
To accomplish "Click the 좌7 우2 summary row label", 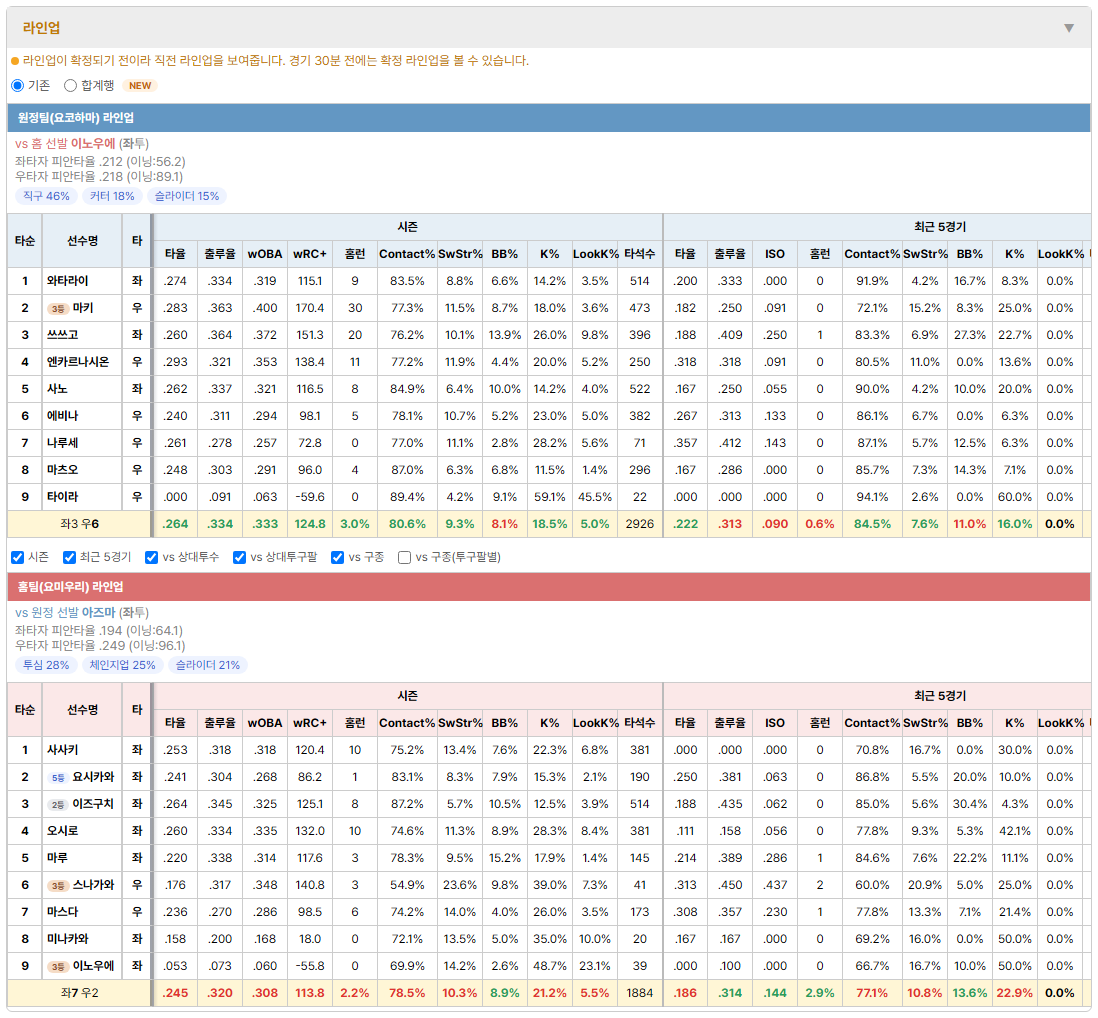I will click(x=79, y=993).
